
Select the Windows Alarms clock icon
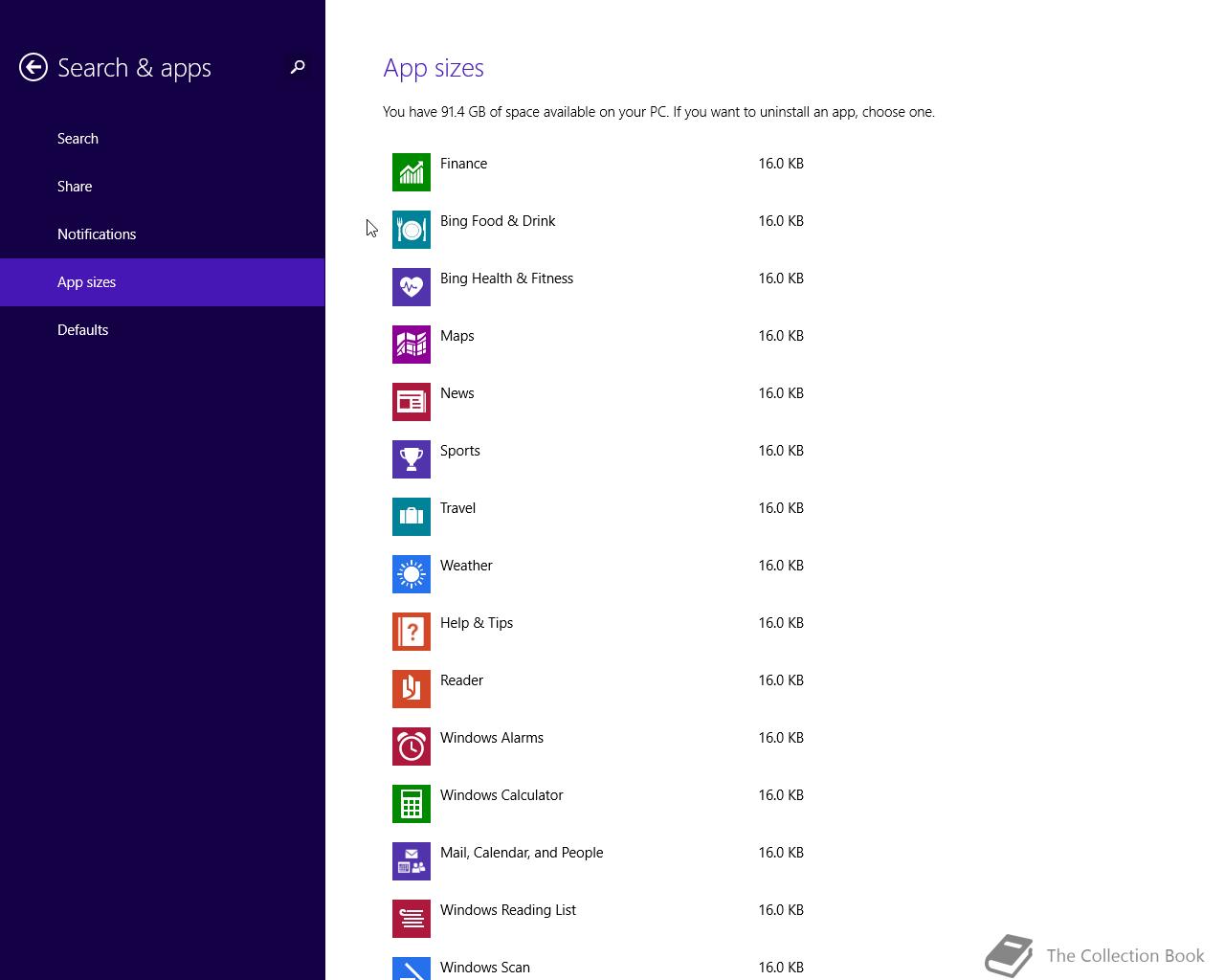pyautogui.click(x=412, y=746)
